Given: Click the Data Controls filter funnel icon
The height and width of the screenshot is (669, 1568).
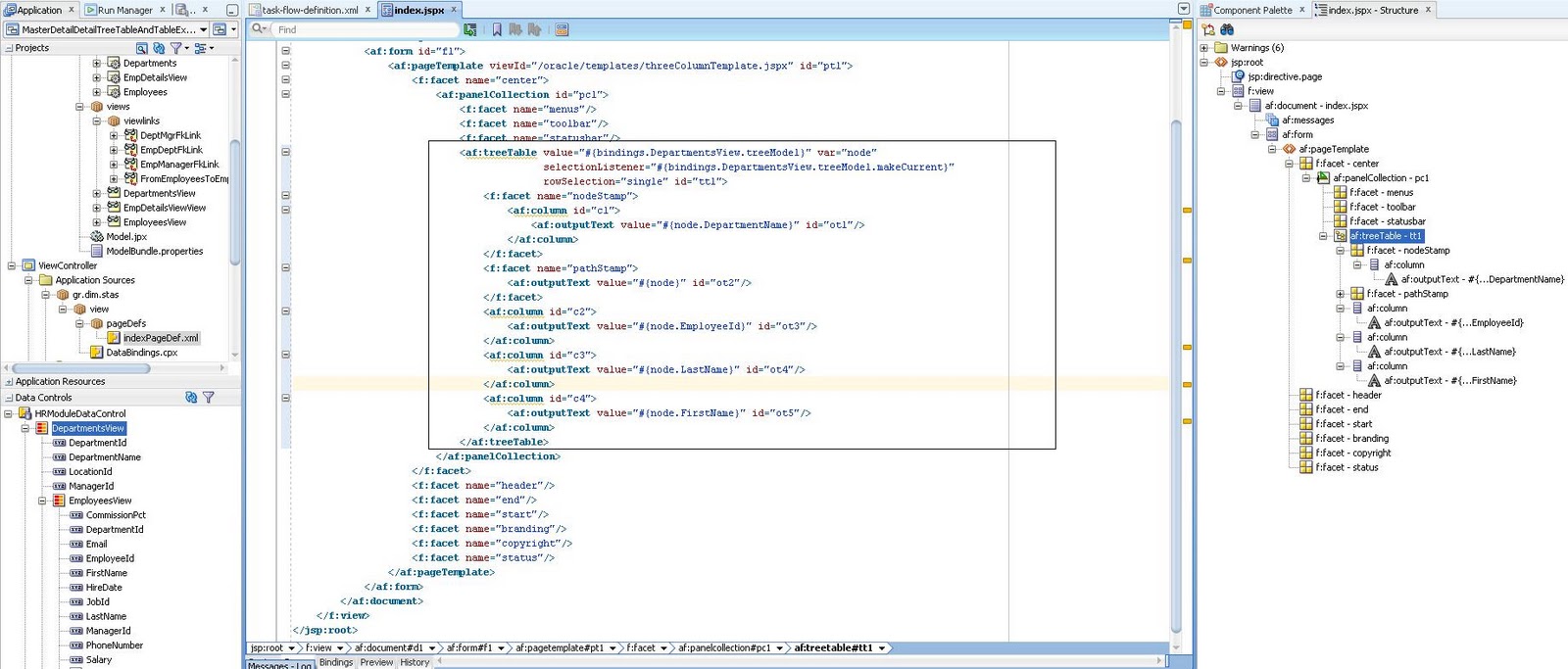Looking at the screenshot, I should [x=208, y=397].
